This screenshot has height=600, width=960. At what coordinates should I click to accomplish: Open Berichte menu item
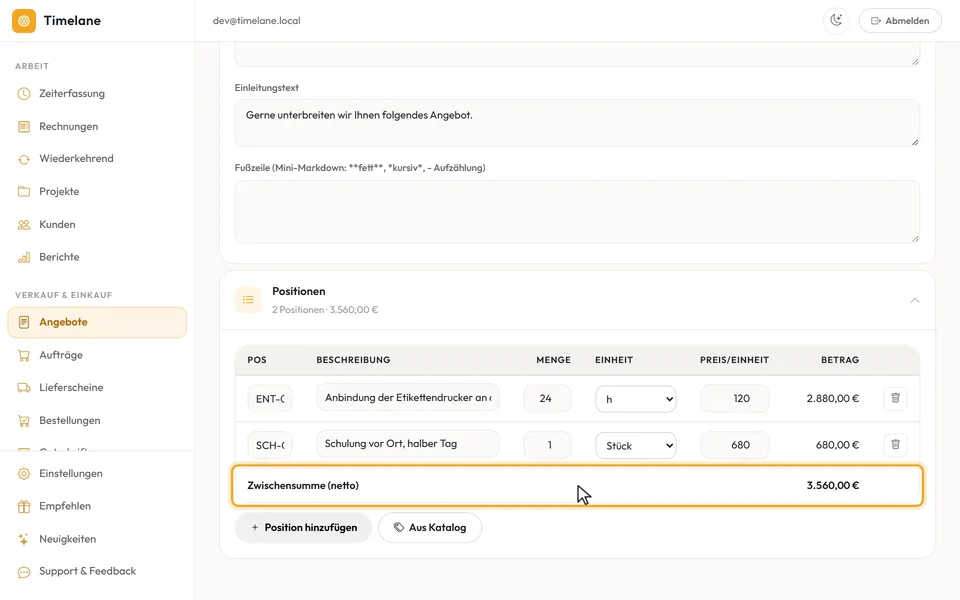[x=97, y=257]
